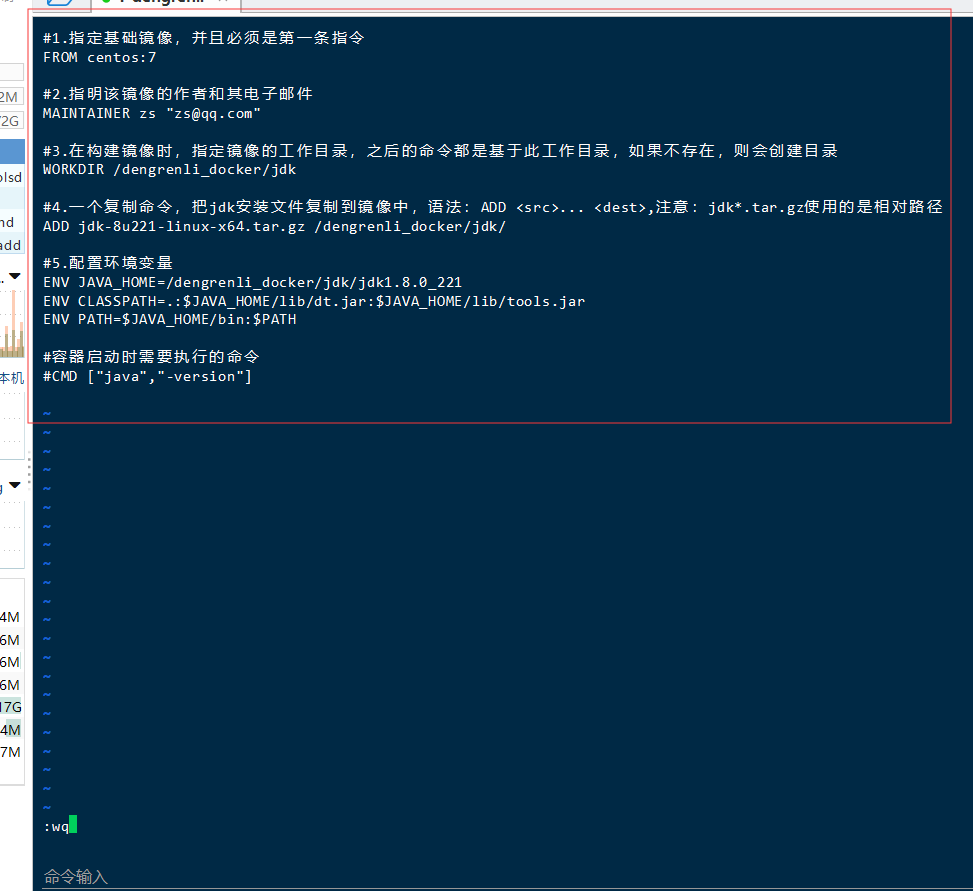Select the sidebar process row ending in 'add'
Image resolution: width=973 pixels, height=891 pixels.
12,245
